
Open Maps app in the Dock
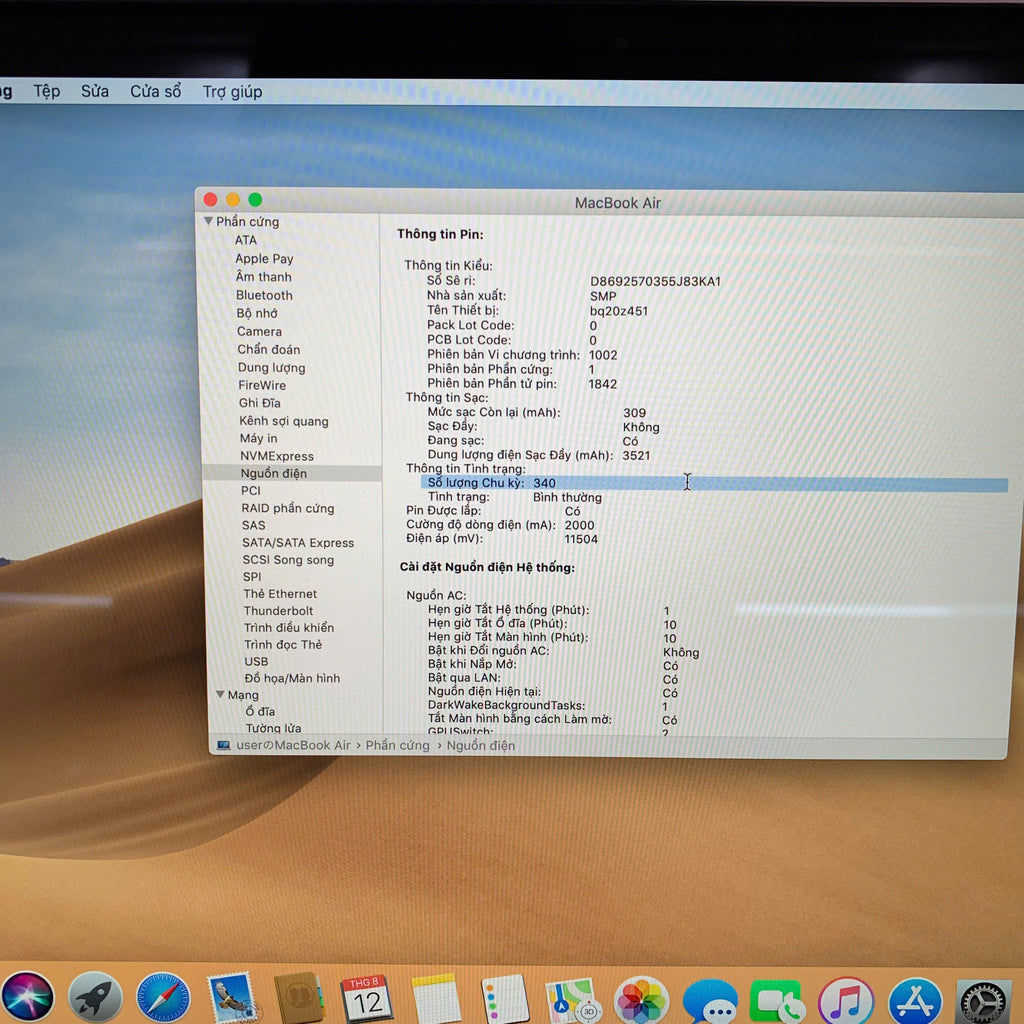pyautogui.click(x=573, y=999)
